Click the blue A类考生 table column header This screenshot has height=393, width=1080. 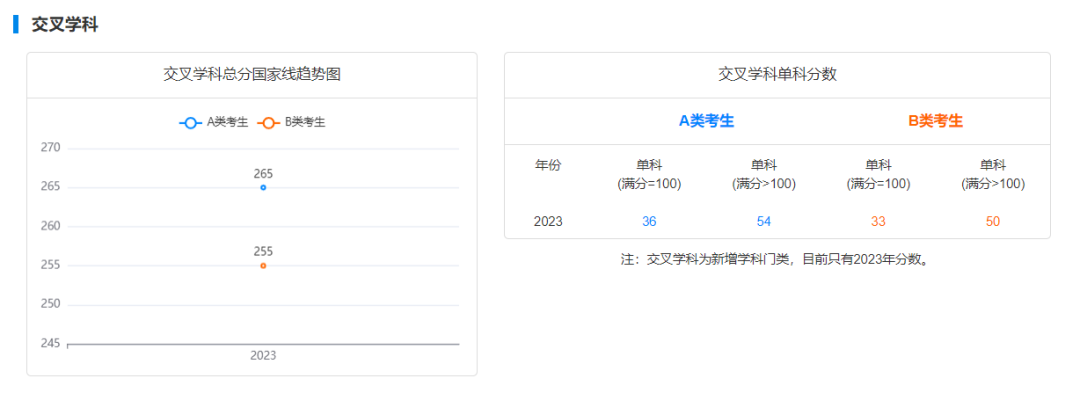(707, 121)
